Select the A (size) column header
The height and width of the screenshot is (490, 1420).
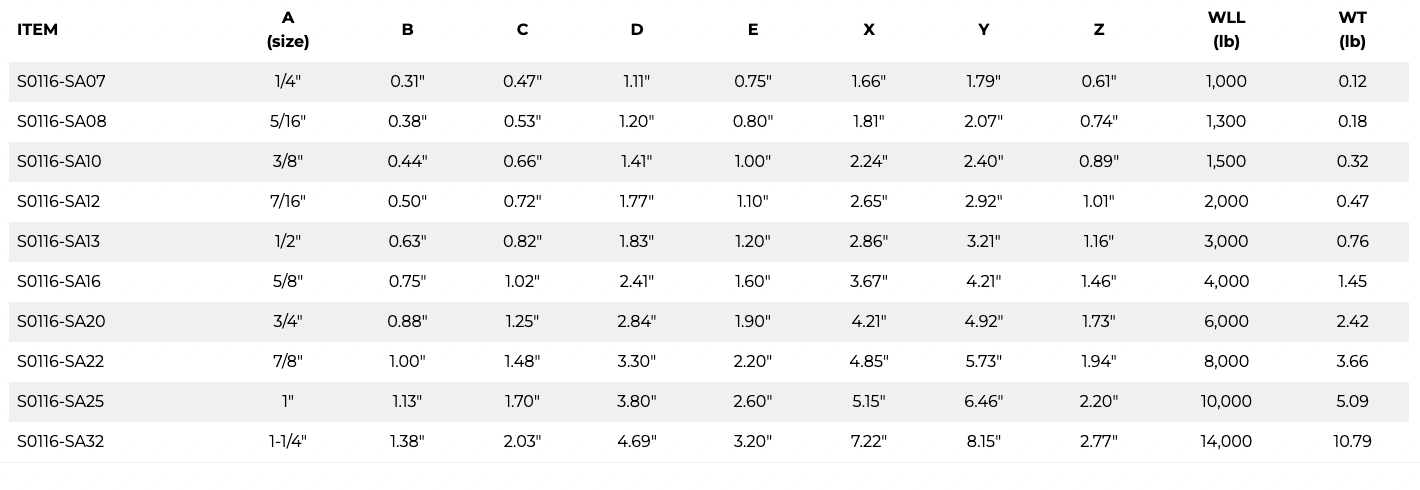click(288, 30)
